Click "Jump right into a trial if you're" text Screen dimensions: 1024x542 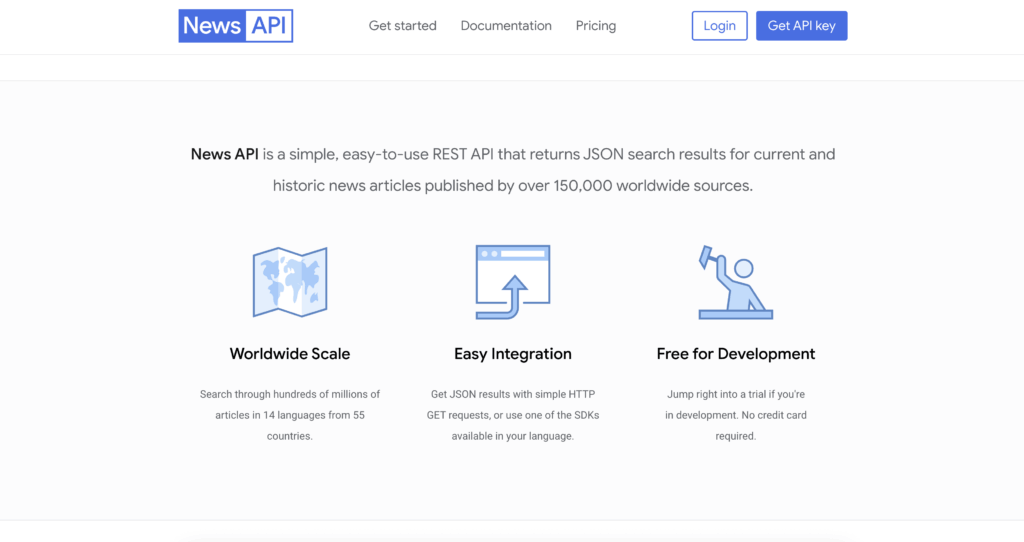(735, 394)
